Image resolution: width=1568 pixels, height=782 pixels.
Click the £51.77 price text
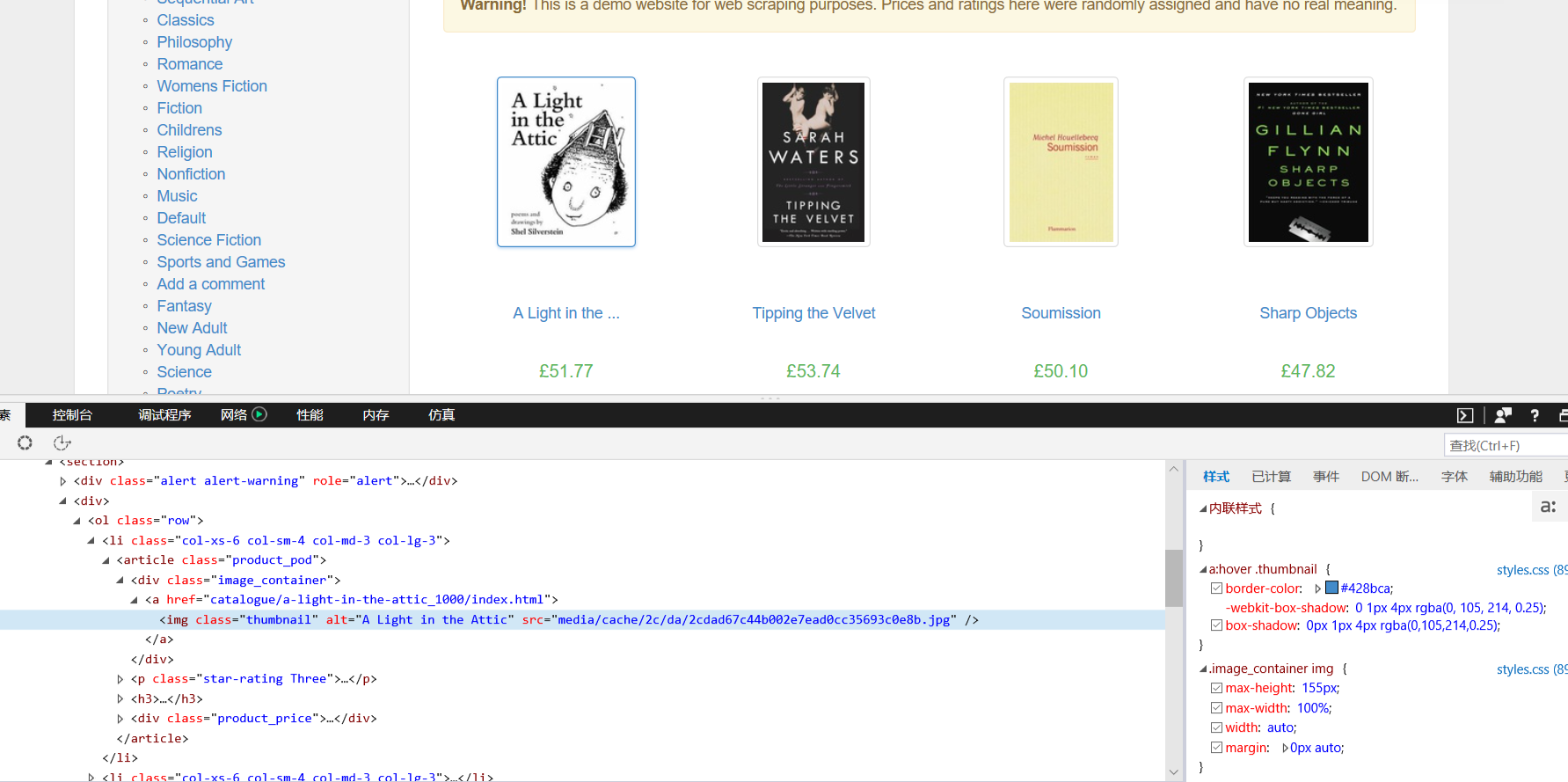566,371
